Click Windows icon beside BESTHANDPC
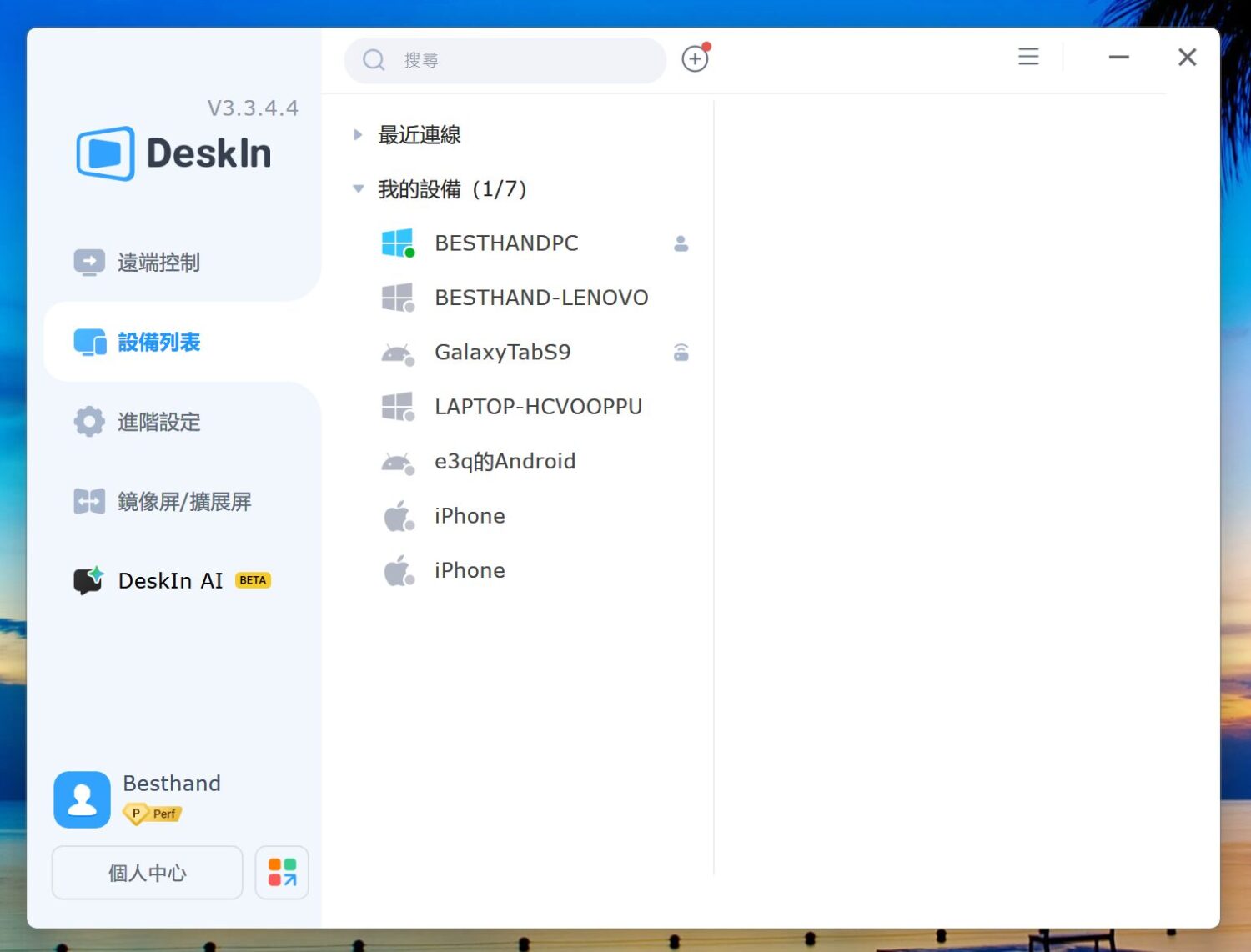This screenshot has height=952, width=1251. 398,243
